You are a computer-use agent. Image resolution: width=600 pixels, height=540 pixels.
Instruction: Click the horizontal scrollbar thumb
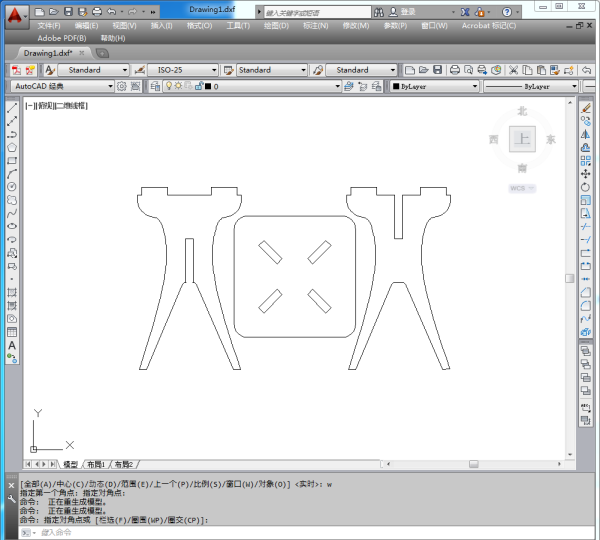[474, 464]
